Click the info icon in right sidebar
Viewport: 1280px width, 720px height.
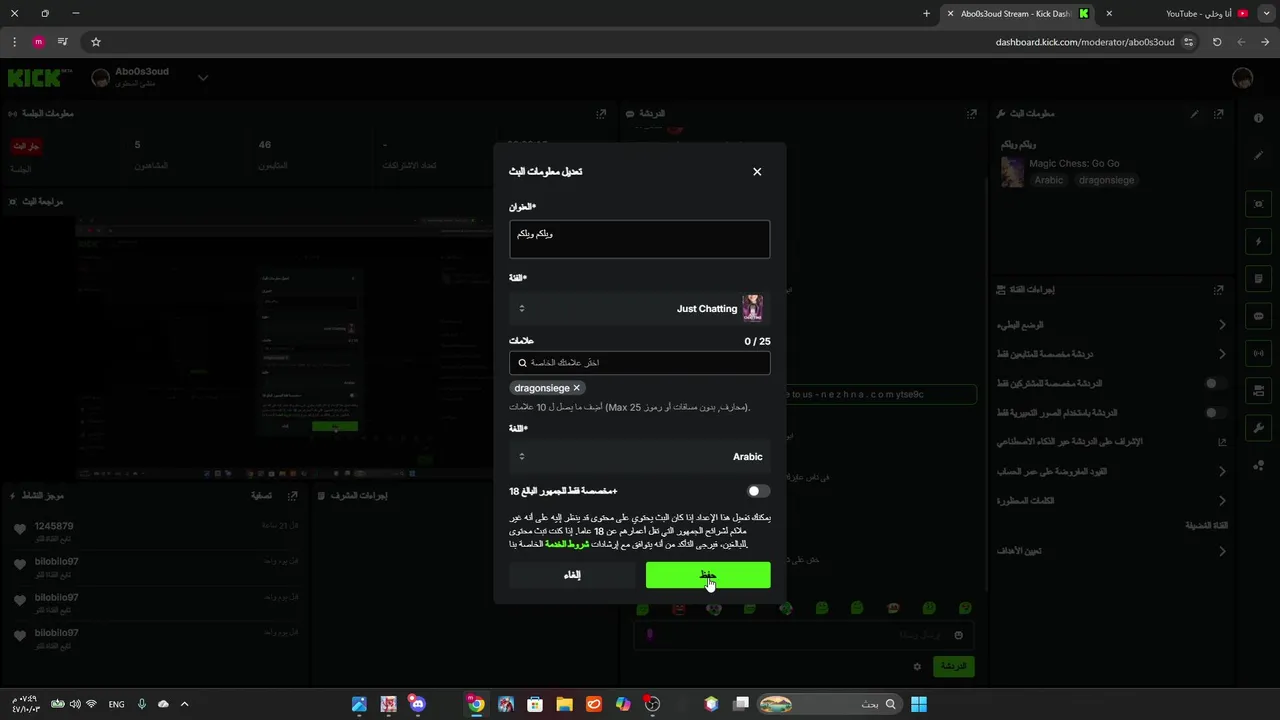click(x=1258, y=118)
